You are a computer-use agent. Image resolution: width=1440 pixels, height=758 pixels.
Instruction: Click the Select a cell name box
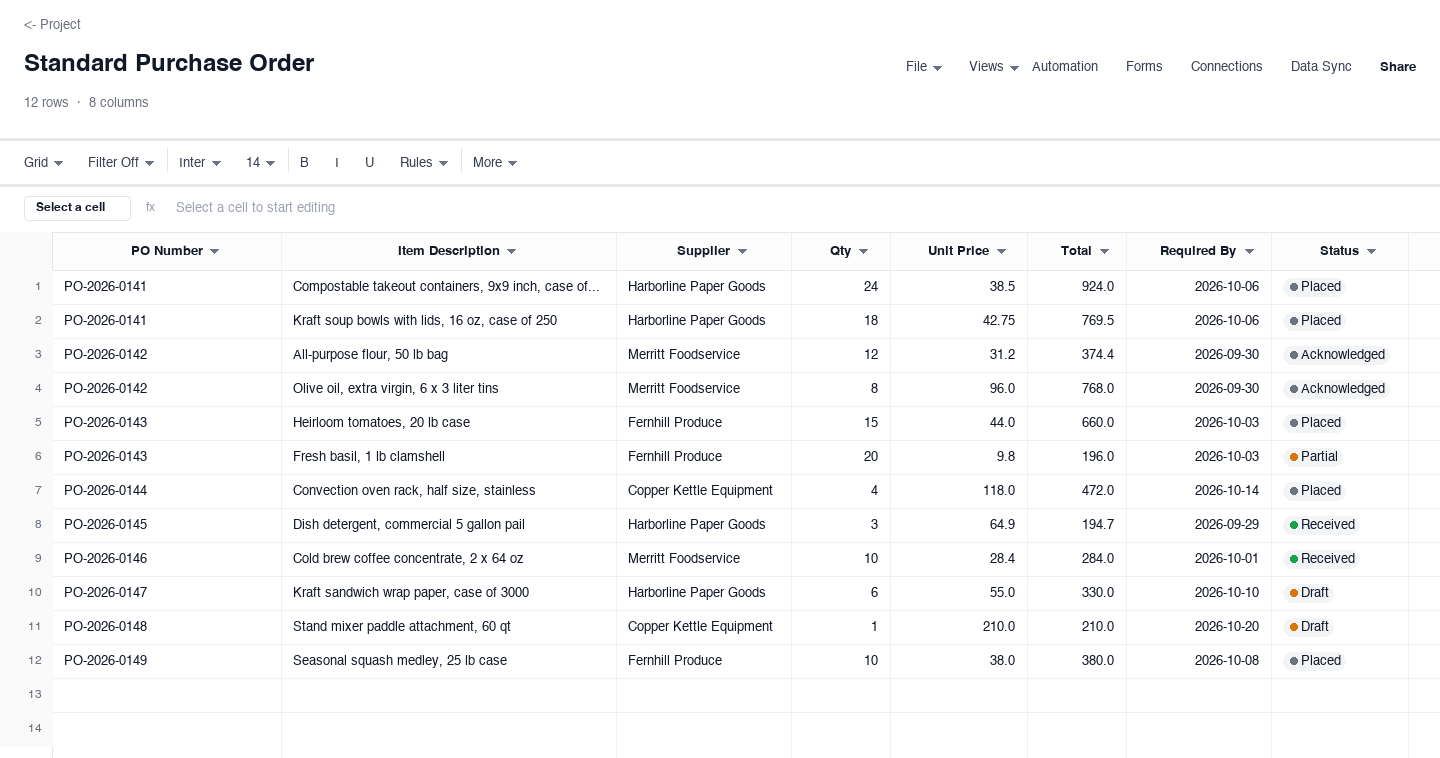77,208
